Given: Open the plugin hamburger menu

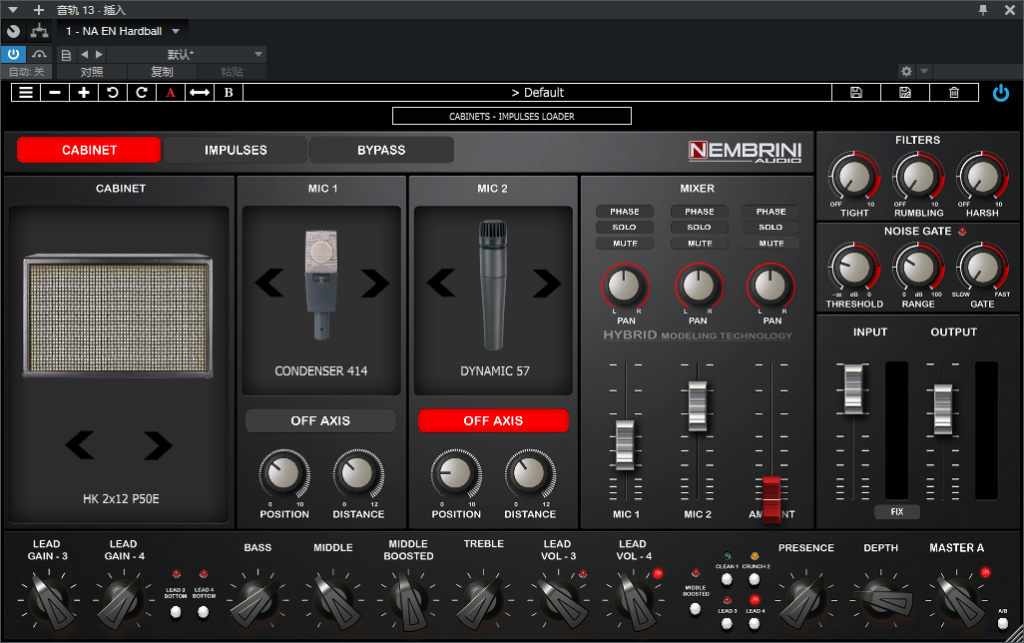Looking at the screenshot, I should (x=26, y=93).
